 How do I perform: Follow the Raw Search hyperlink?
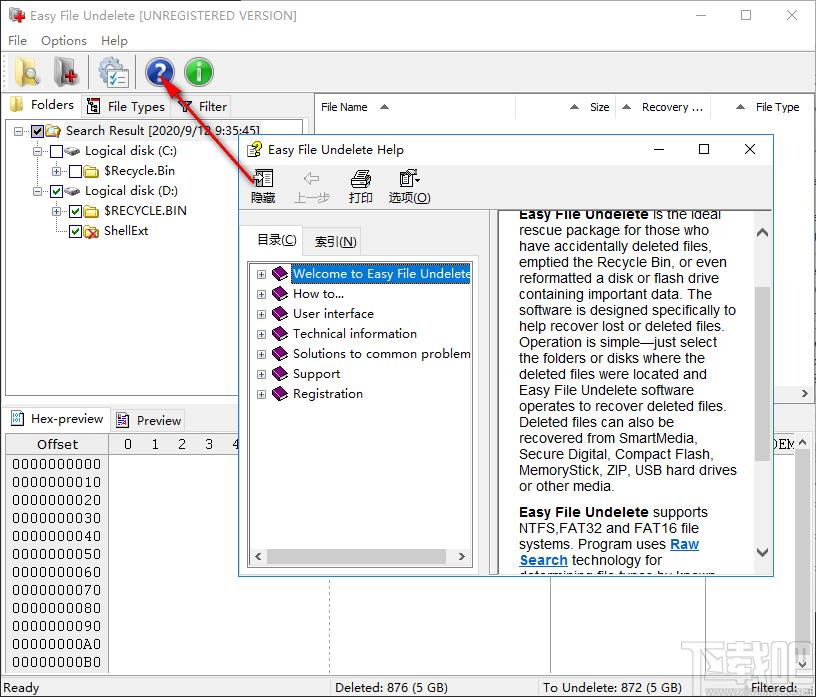609,552
